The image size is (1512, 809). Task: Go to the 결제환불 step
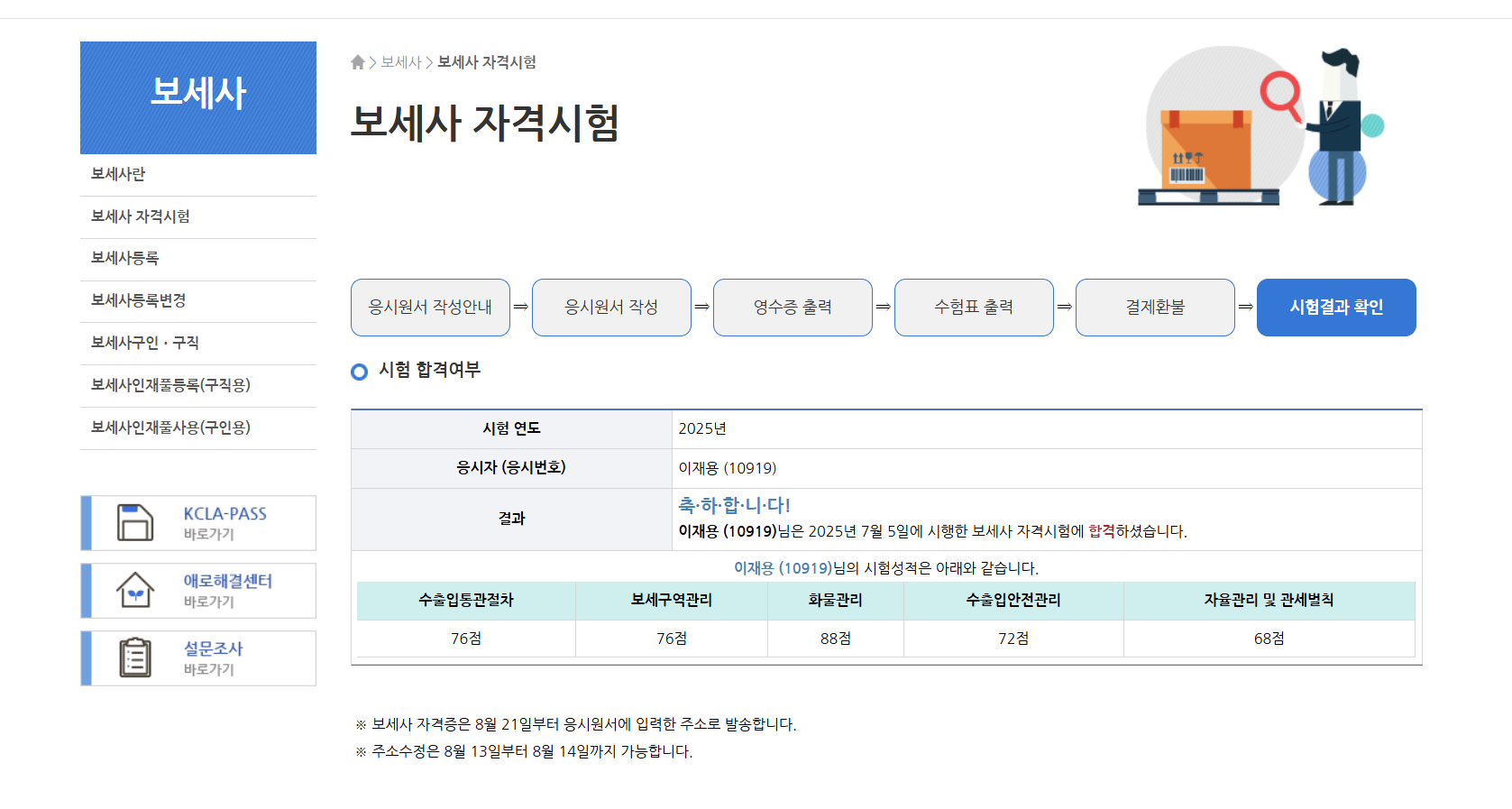[1155, 308]
